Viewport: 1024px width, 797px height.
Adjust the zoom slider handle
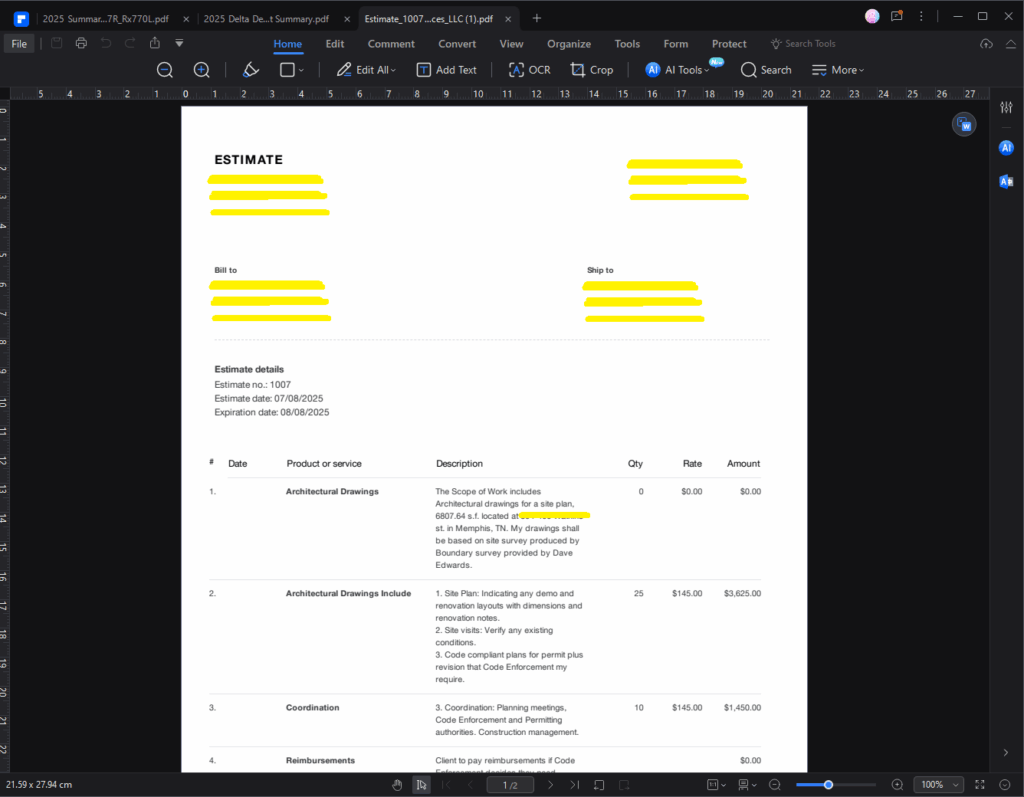click(x=828, y=785)
